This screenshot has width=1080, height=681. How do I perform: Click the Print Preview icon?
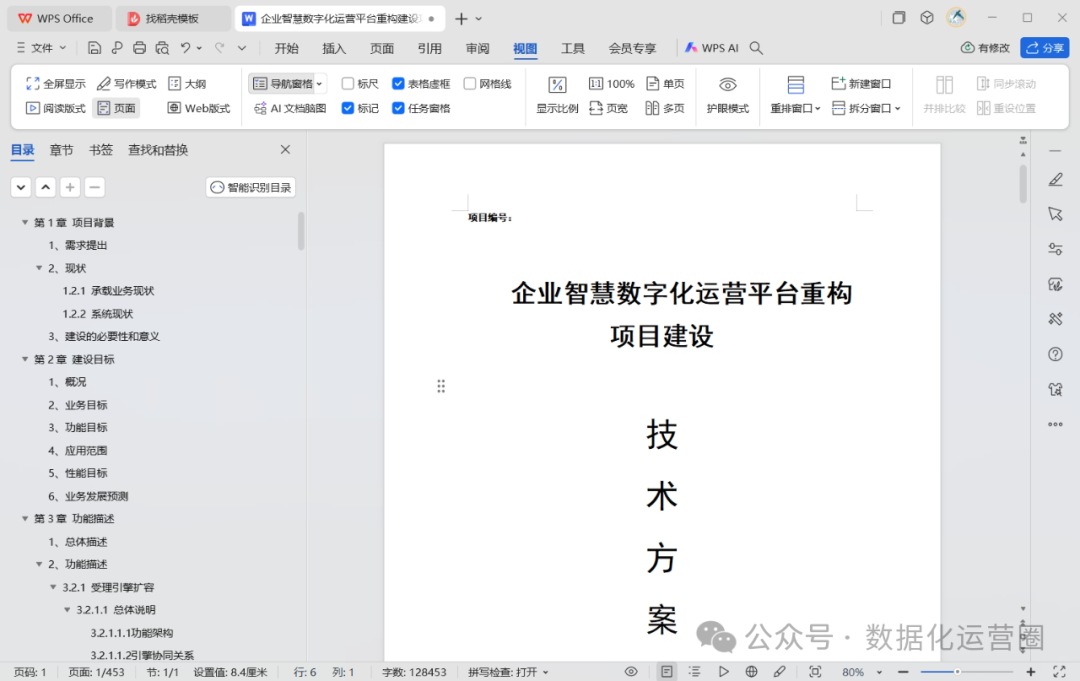tap(162, 48)
